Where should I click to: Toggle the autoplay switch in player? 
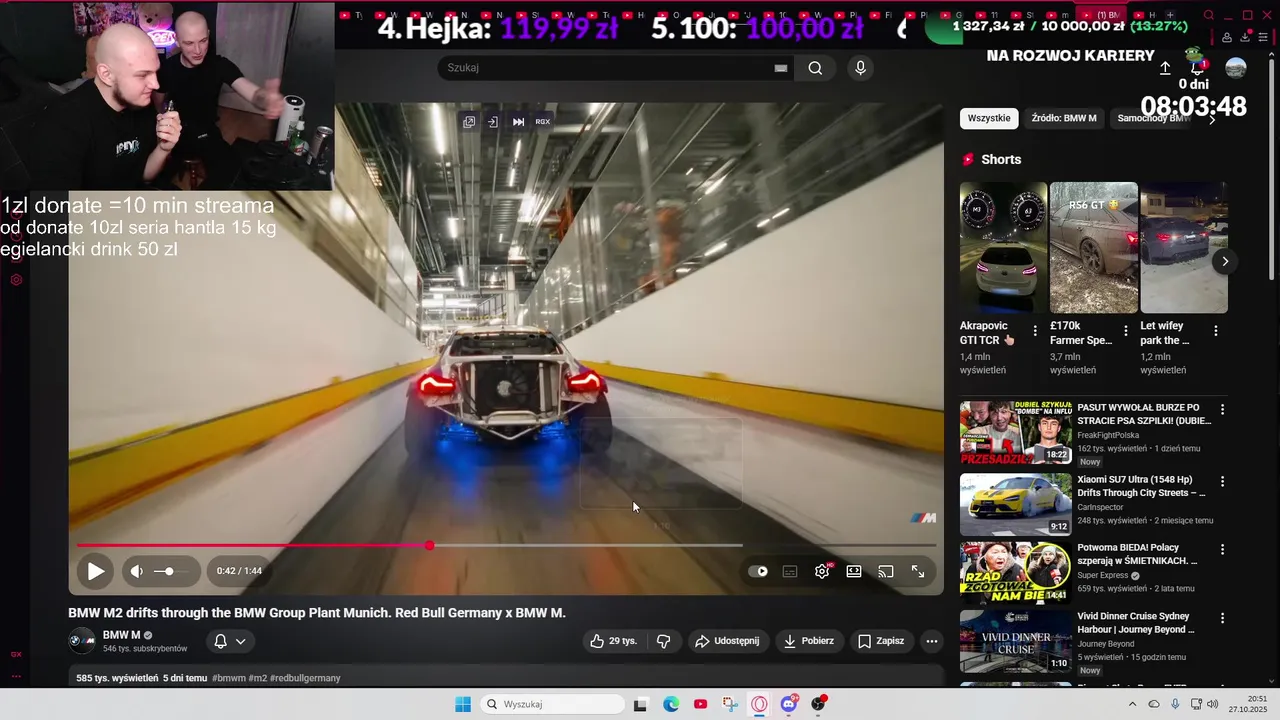click(x=758, y=571)
